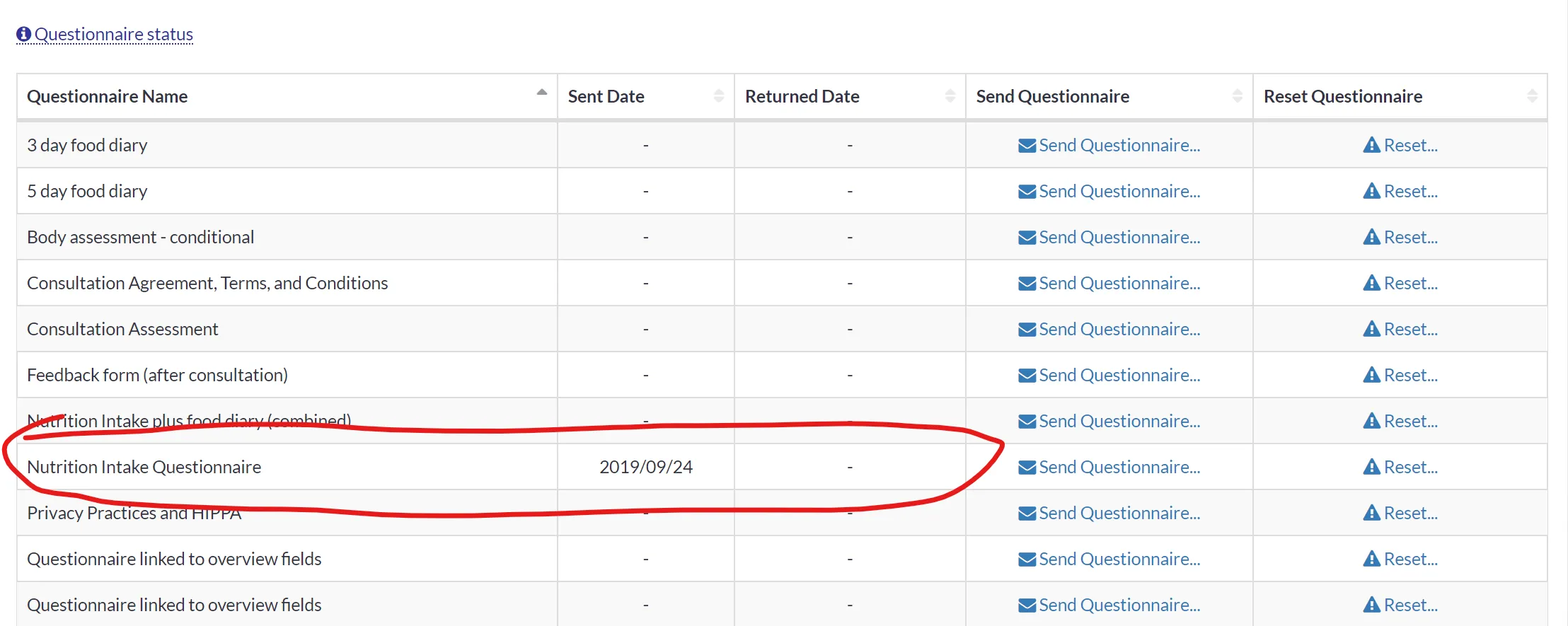Click warning triangle icon in Feedback form row
This screenshot has height=626, width=1568.
[1371, 375]
